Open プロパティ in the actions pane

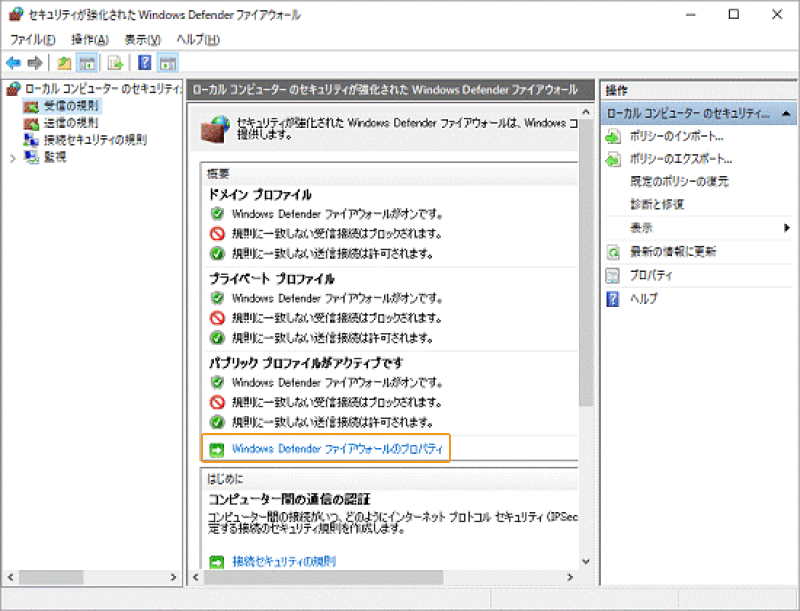(x=651, y=275)
